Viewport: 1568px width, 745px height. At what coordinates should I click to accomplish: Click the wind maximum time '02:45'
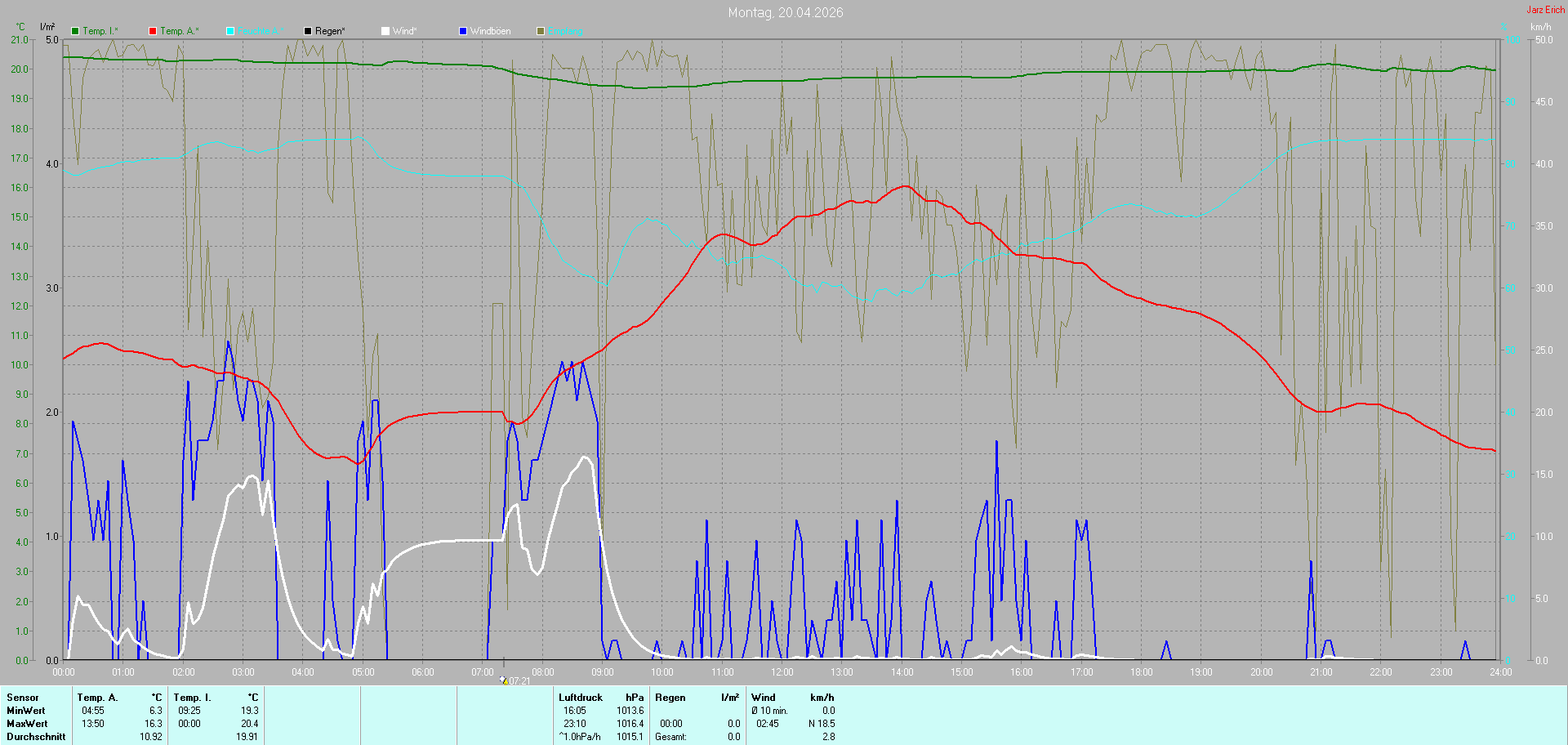(x=768, y=724)
